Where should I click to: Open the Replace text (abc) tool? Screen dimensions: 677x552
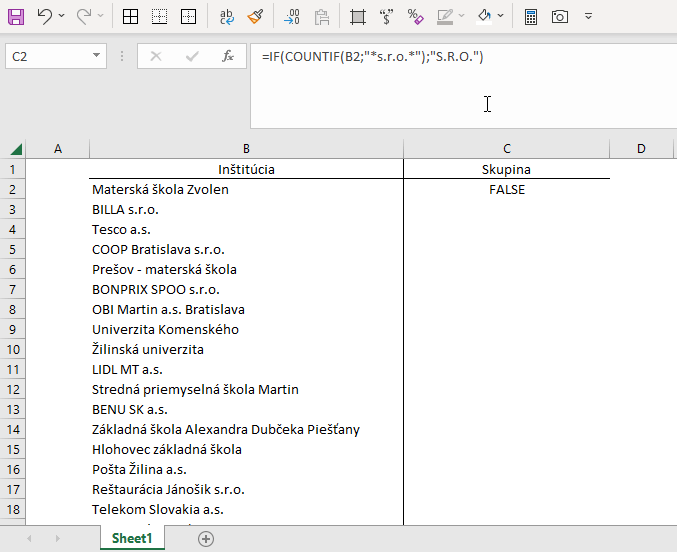pyautogui.click(x=226, y=17)
